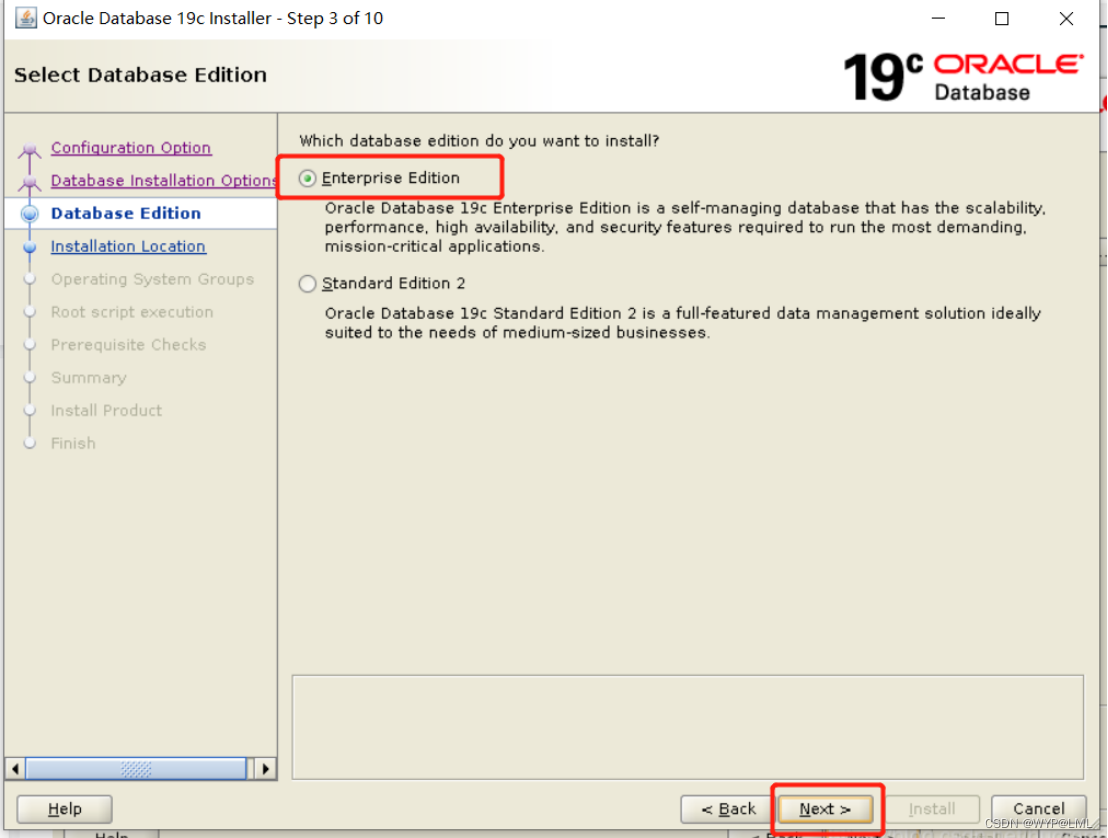The image size is (1108, 838).
Task: Click the Configuration Option step marker icon
Action: click(x=30, y=149)
